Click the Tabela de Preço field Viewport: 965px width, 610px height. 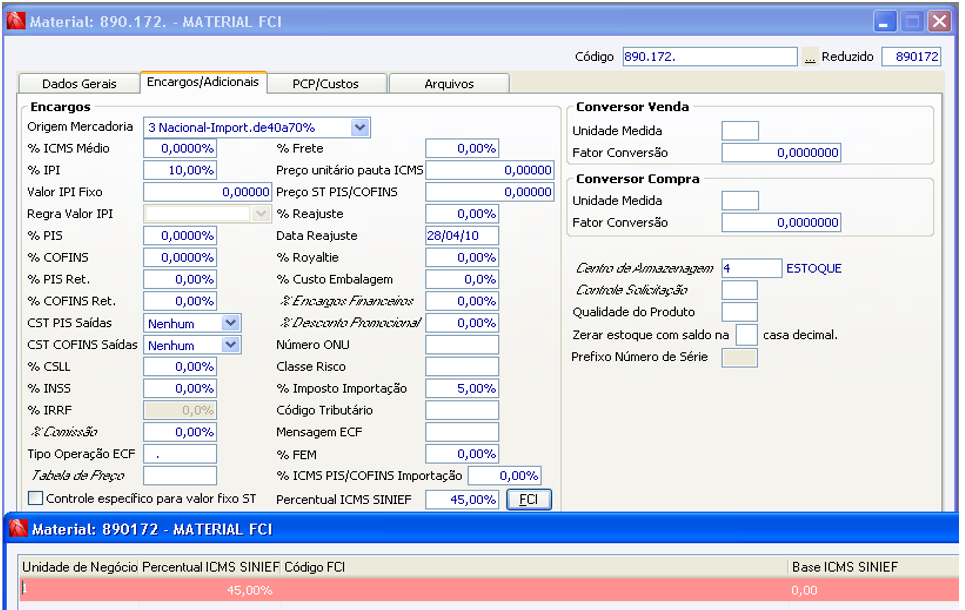click(180, 476)
